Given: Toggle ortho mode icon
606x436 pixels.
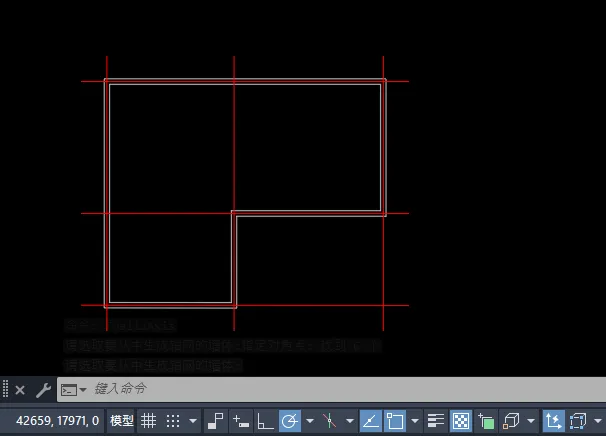Looking at the screenshot, I should (x=265, y=421).
